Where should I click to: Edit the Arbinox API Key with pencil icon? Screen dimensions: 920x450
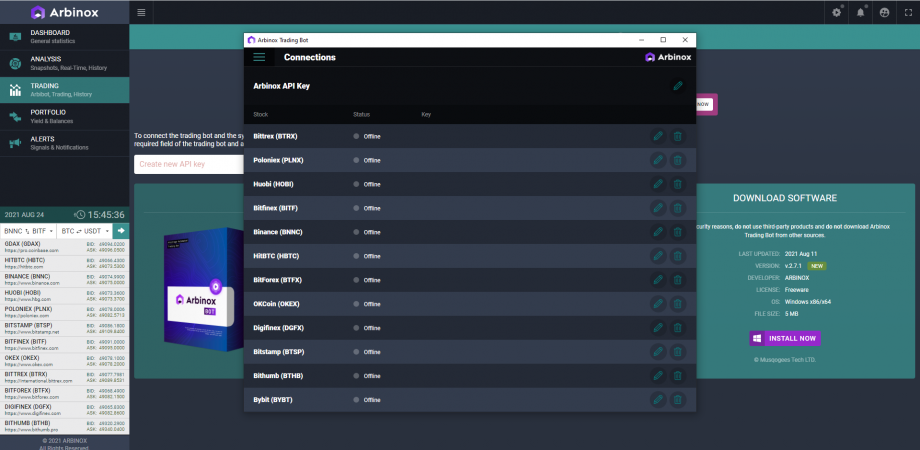coord(678,86)
